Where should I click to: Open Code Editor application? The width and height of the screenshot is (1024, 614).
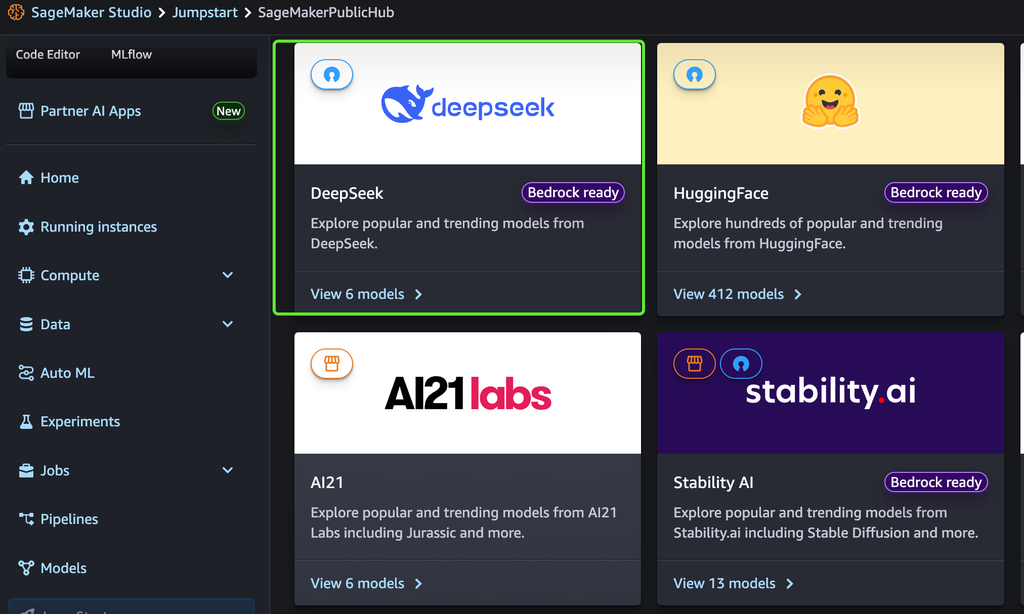[x=48, y=55]
